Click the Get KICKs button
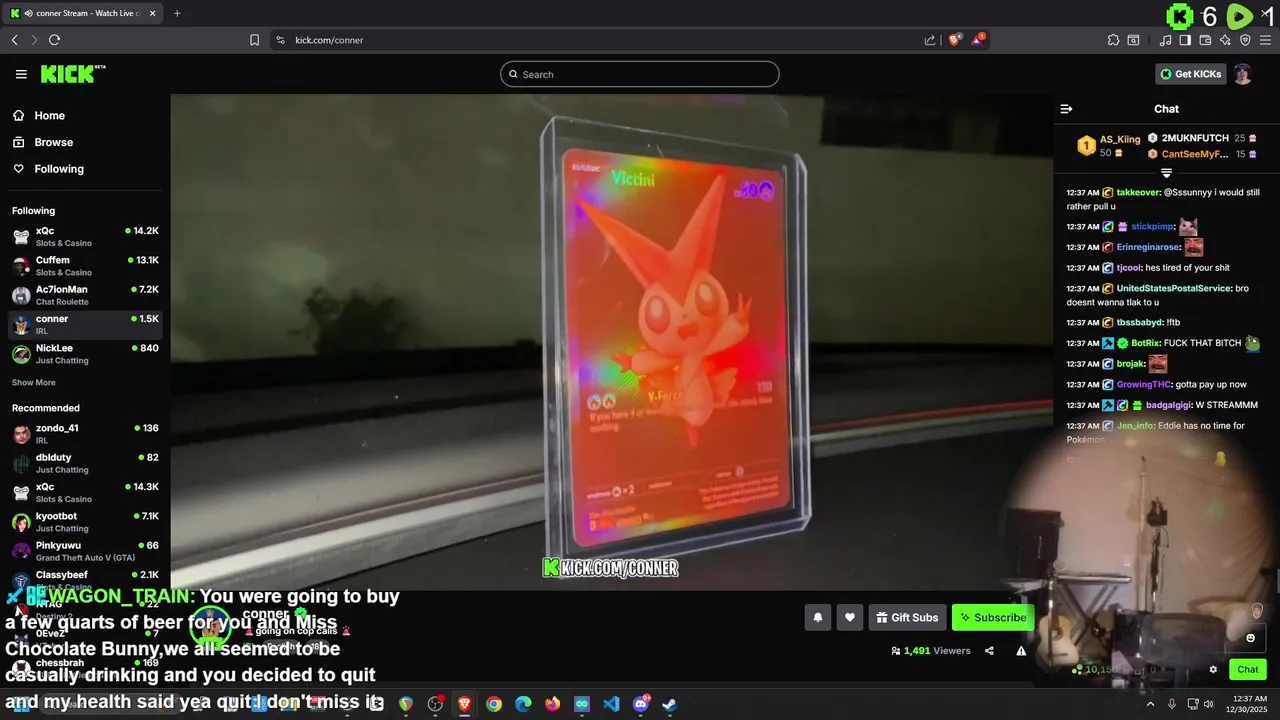 (x=1190, y=74)
